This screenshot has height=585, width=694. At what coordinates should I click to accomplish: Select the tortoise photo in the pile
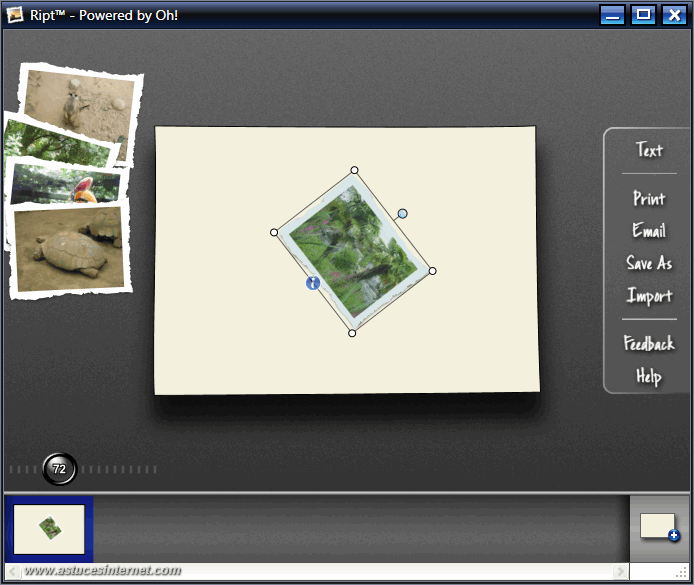point(70,249)
